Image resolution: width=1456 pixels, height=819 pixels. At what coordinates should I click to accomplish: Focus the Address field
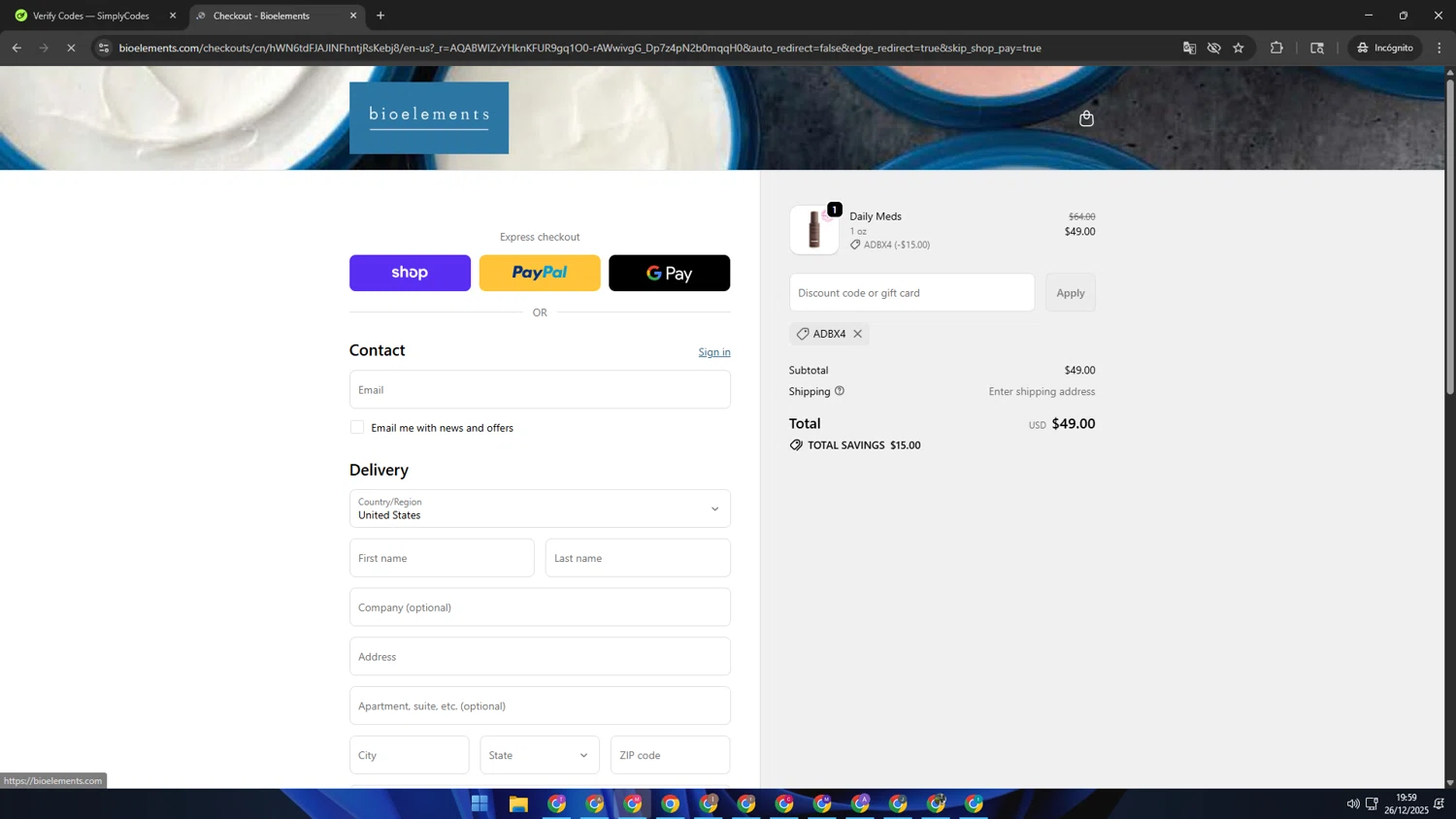click(x=540, y=657)
